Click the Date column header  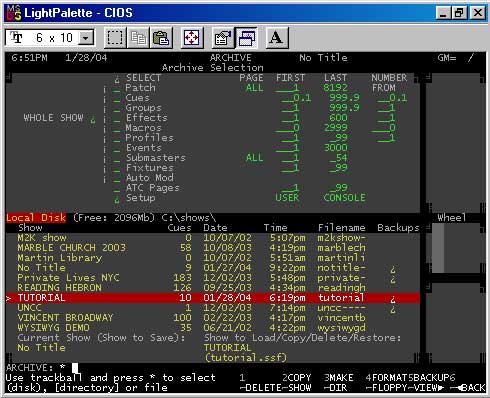[x=215, y=228]
